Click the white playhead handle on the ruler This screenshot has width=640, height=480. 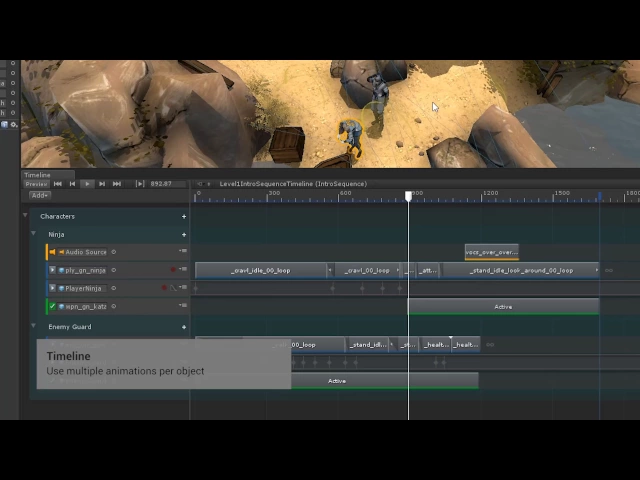pos(408,196)
